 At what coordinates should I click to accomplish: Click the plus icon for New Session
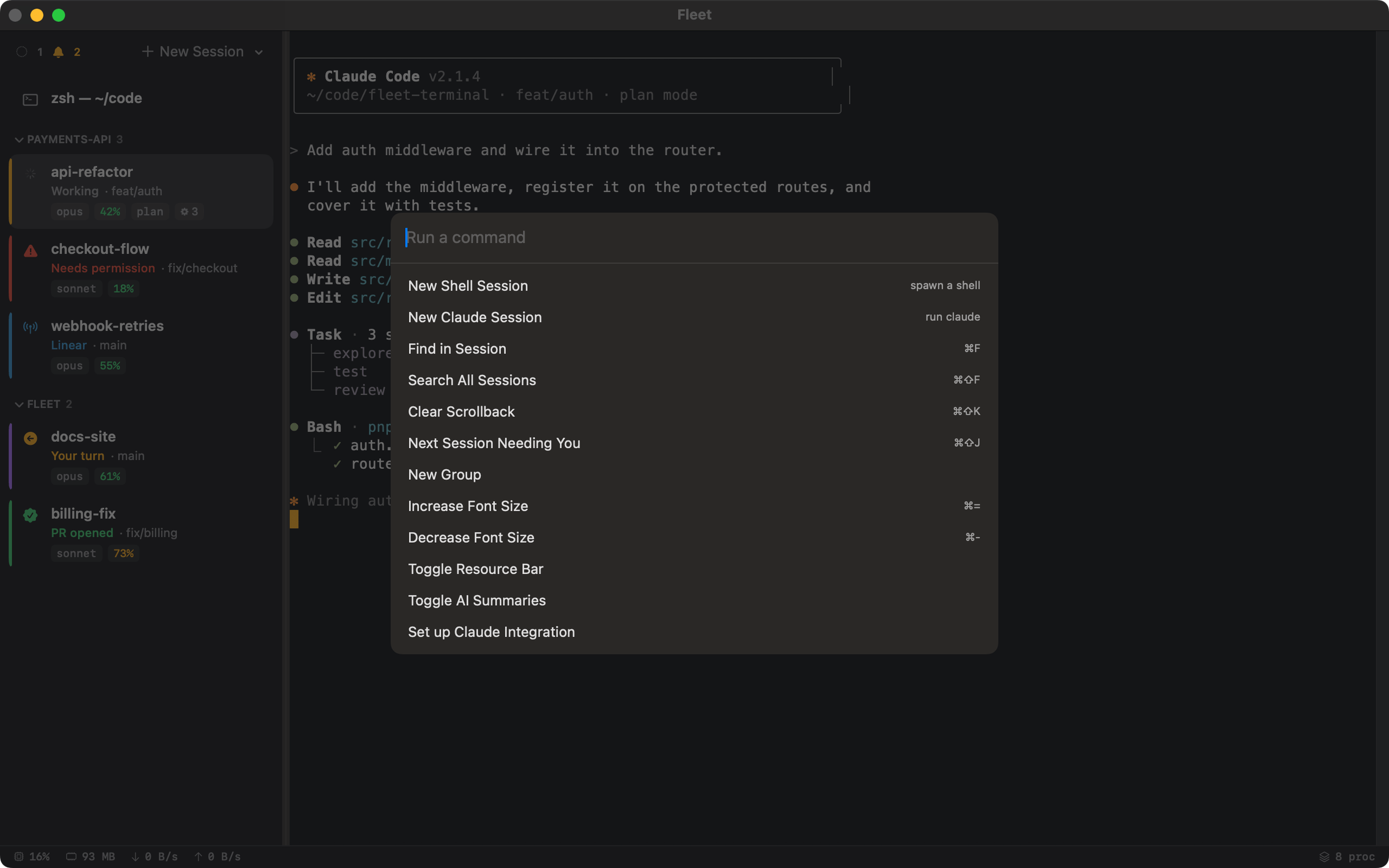click(x=148, y=52)
